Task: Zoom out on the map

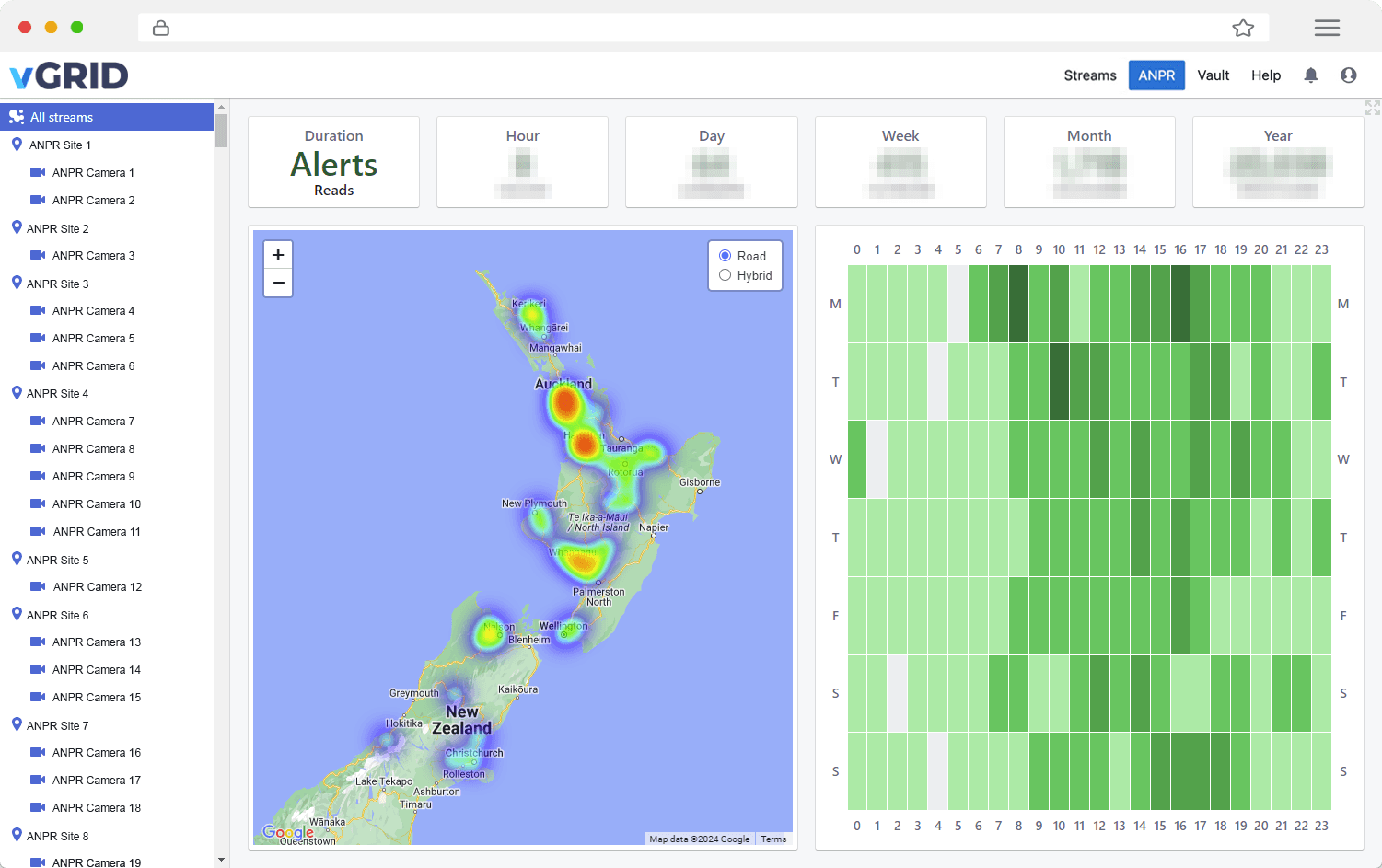Action: pyautogui.click(x=278, y=283)
